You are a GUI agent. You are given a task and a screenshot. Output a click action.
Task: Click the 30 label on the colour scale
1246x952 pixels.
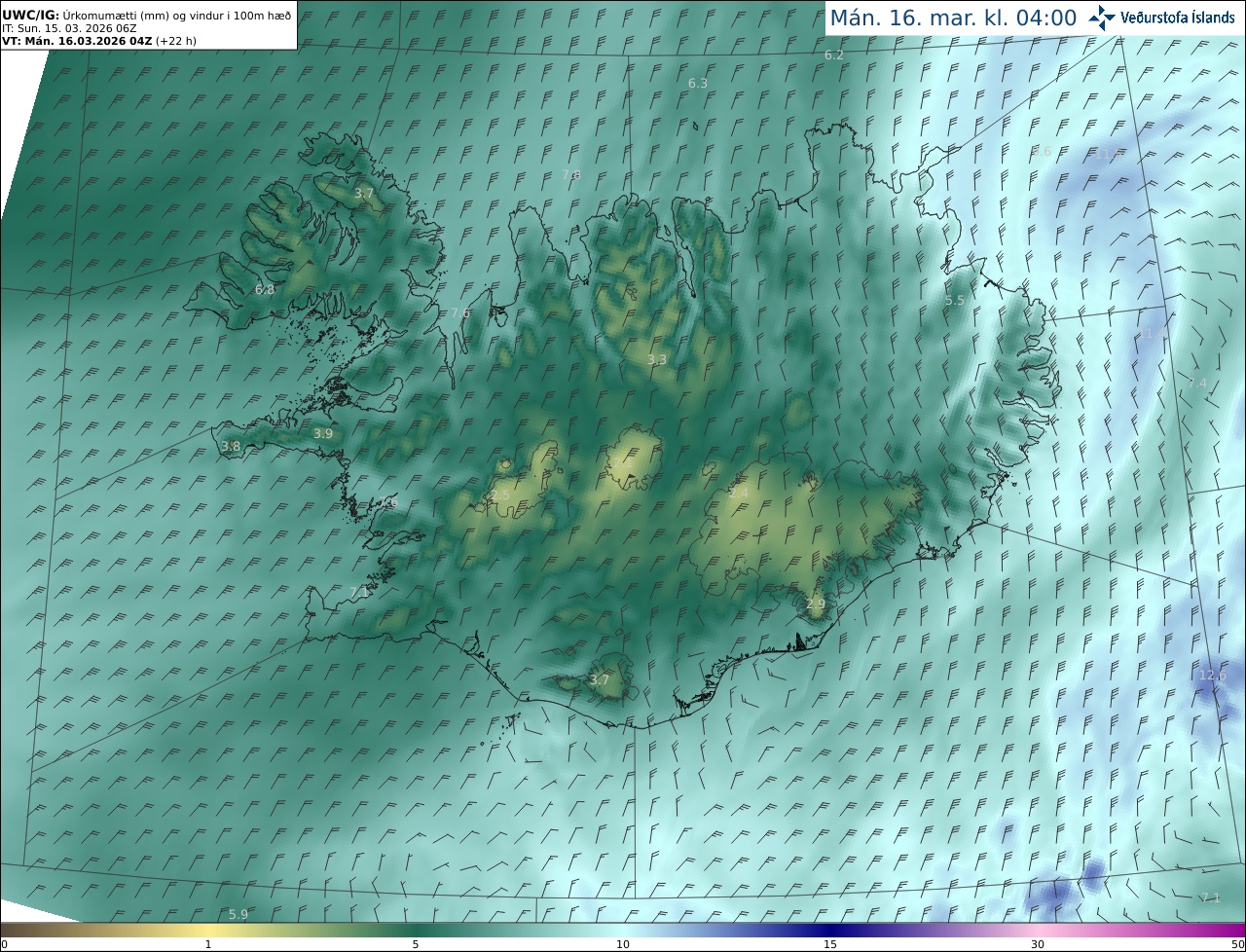[1038, 944]
